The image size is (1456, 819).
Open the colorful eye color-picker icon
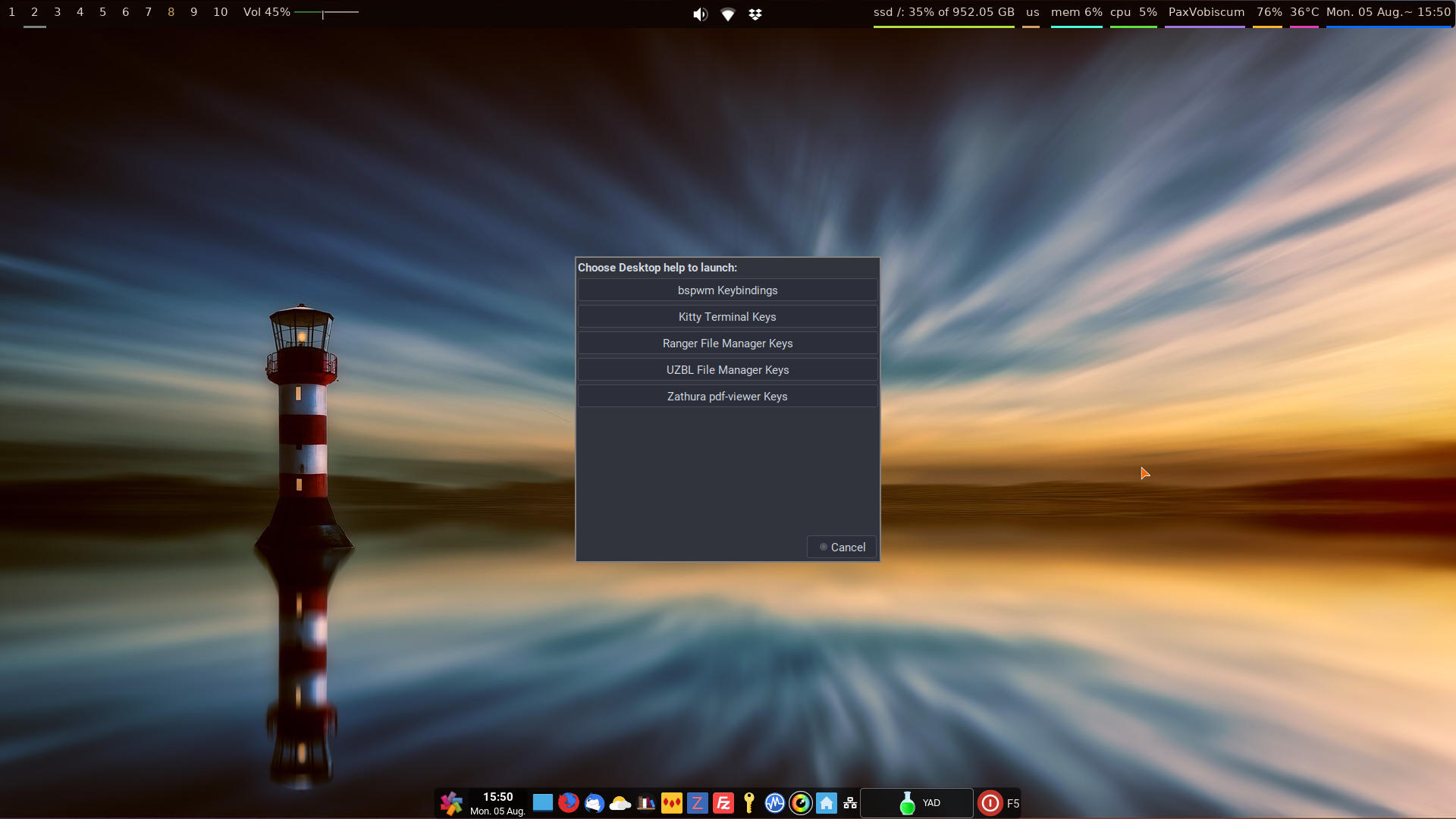click(801, 803)
